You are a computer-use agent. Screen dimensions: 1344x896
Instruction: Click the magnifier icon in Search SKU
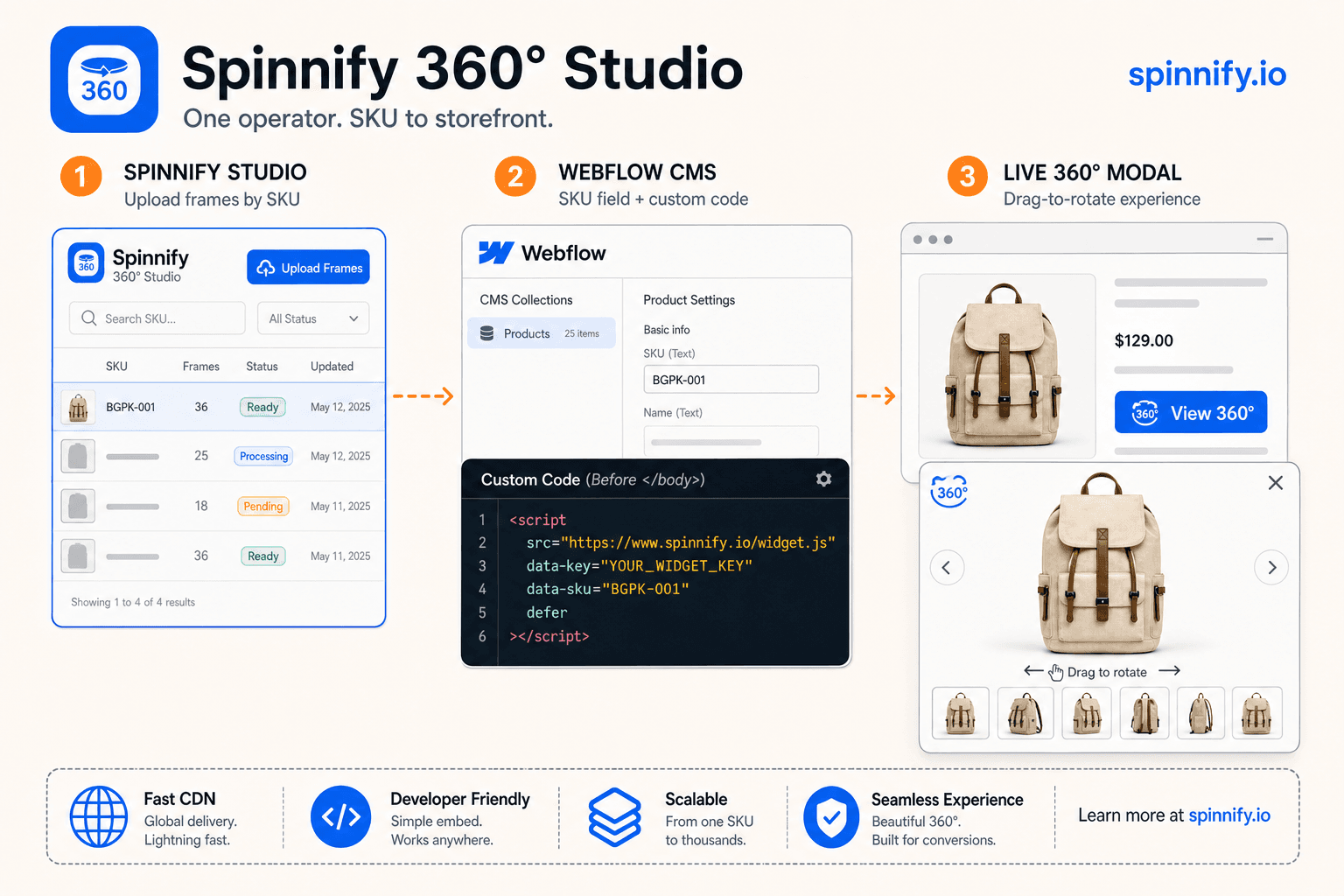click(88, 318)
